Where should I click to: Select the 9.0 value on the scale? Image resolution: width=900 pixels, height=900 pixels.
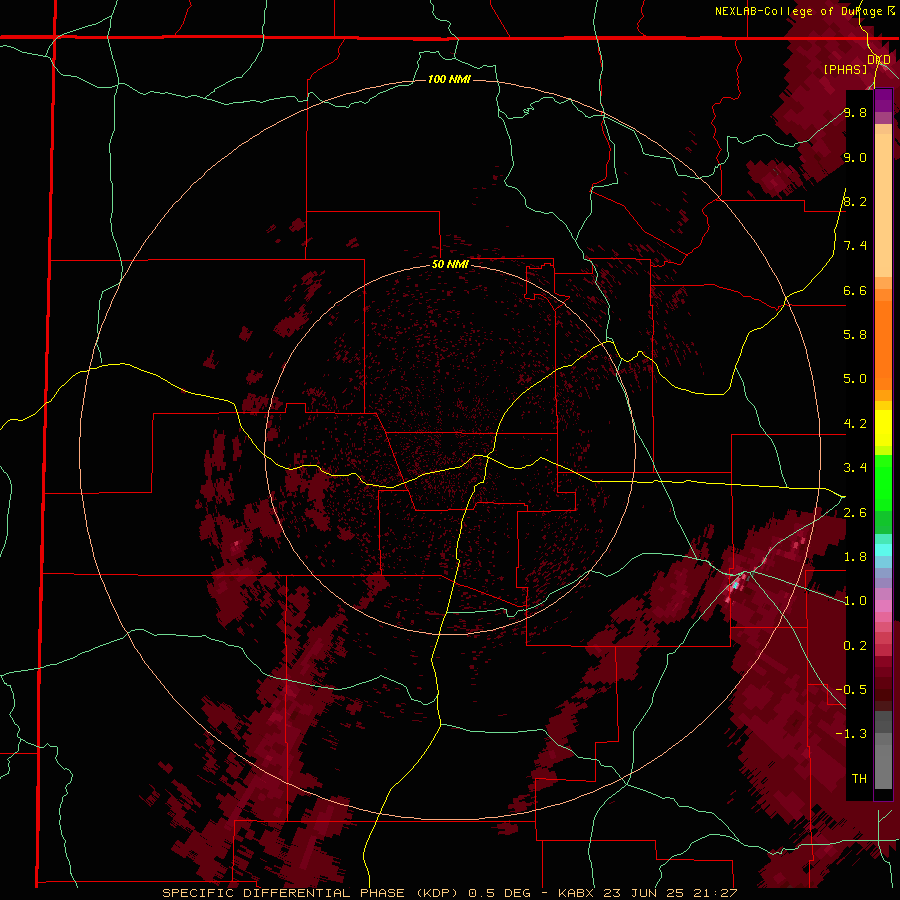[855, 157]
